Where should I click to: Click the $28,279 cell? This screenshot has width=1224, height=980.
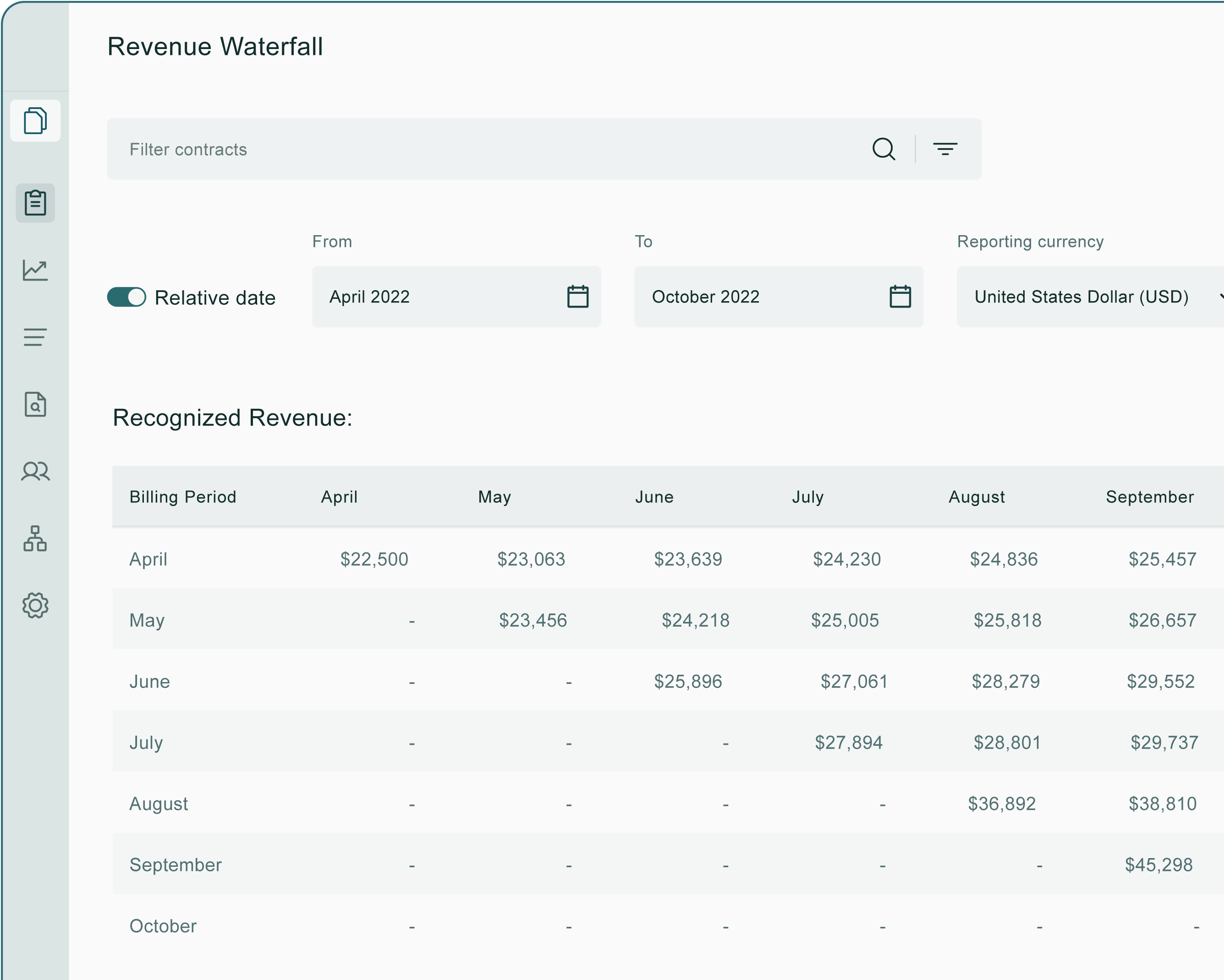tap(1006, 681)
